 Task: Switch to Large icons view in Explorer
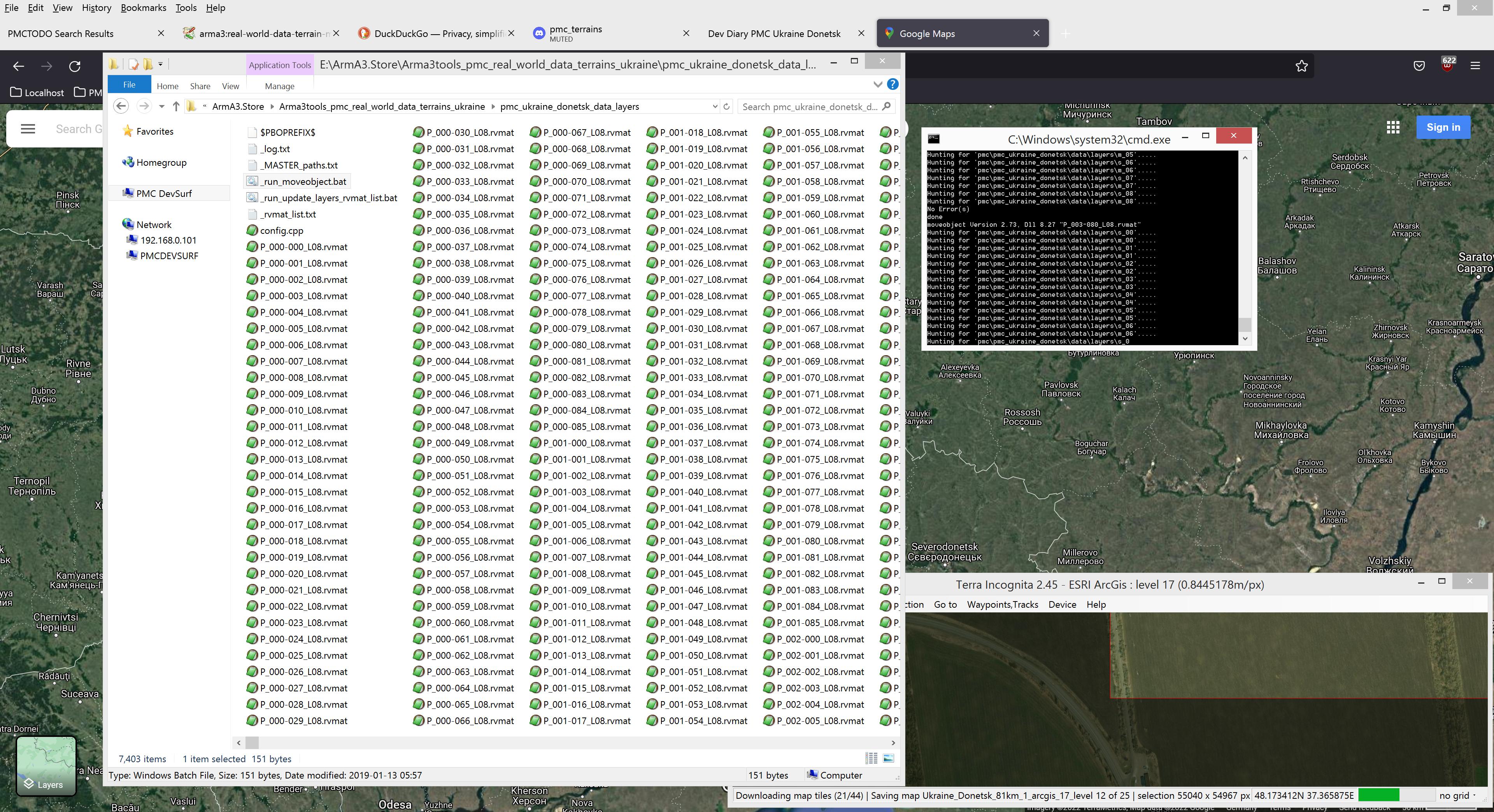coord(889,758)
